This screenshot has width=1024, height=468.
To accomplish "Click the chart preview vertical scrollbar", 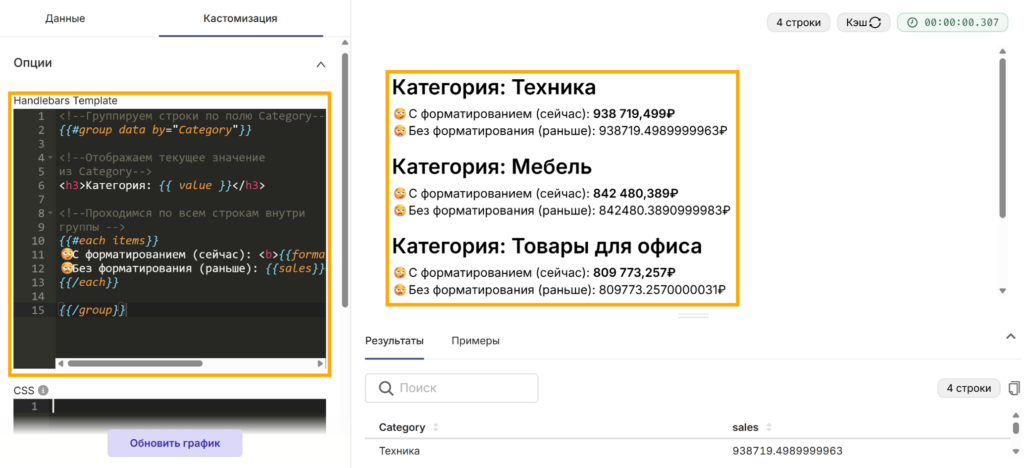I will point(1003,137).
